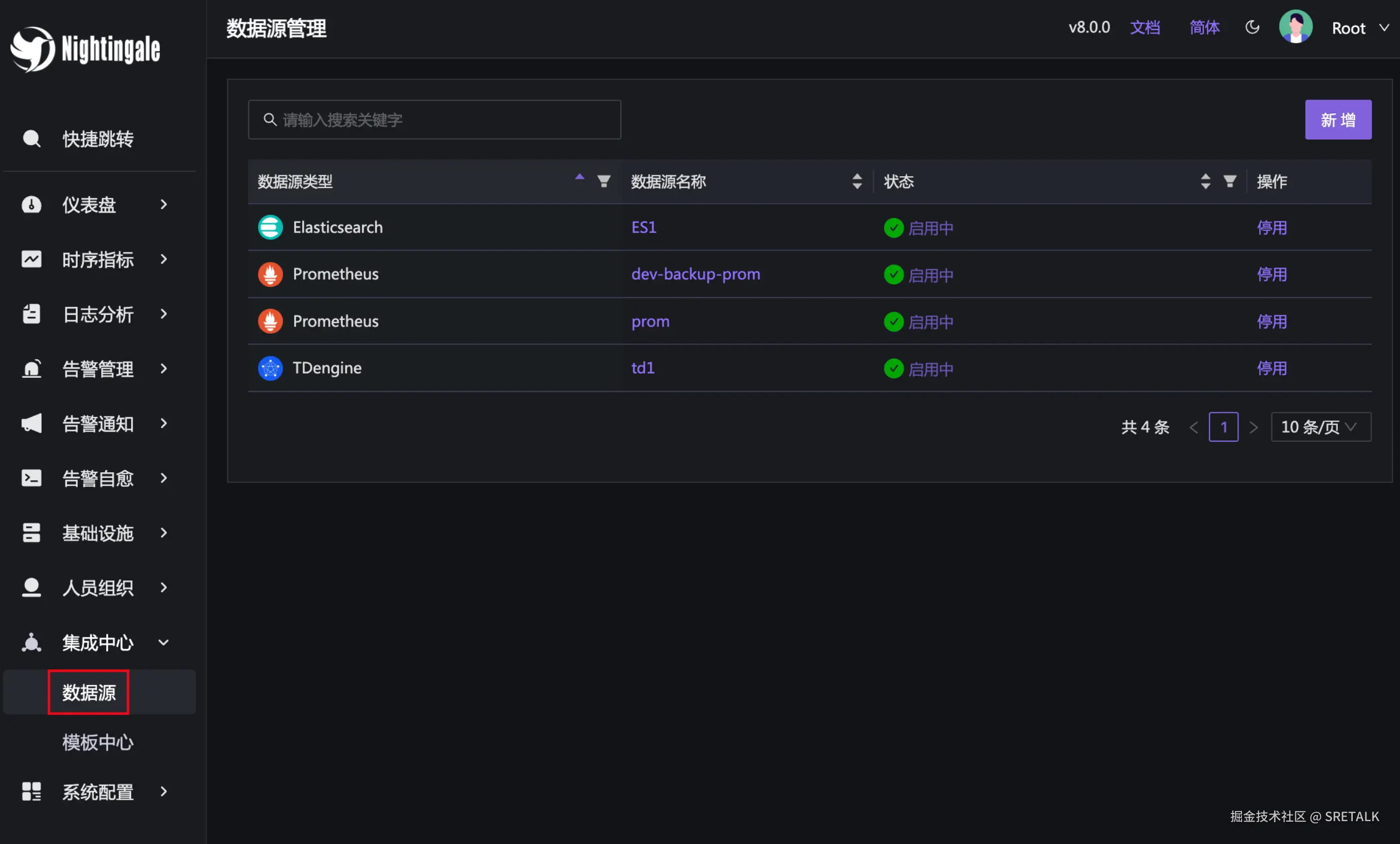Click the 新增 add button
This screenshot has height=844, width=1400.
(1338, 120)
